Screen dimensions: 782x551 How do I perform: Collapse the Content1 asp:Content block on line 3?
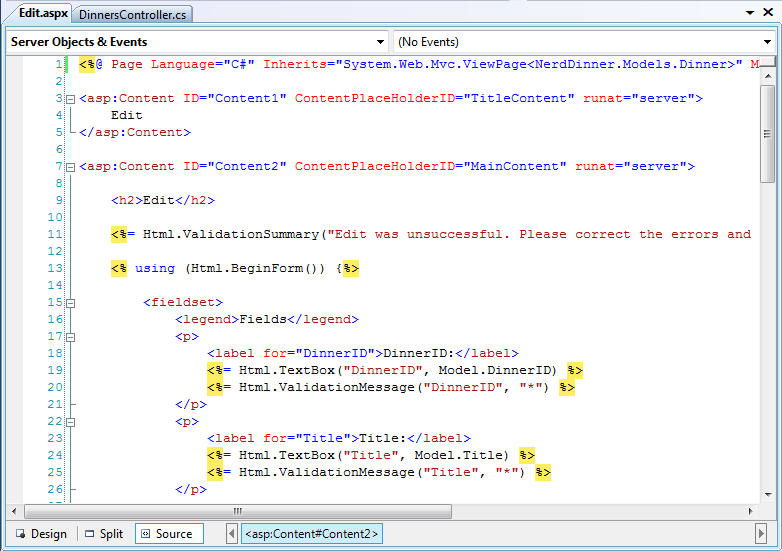[x=69, y=99]
